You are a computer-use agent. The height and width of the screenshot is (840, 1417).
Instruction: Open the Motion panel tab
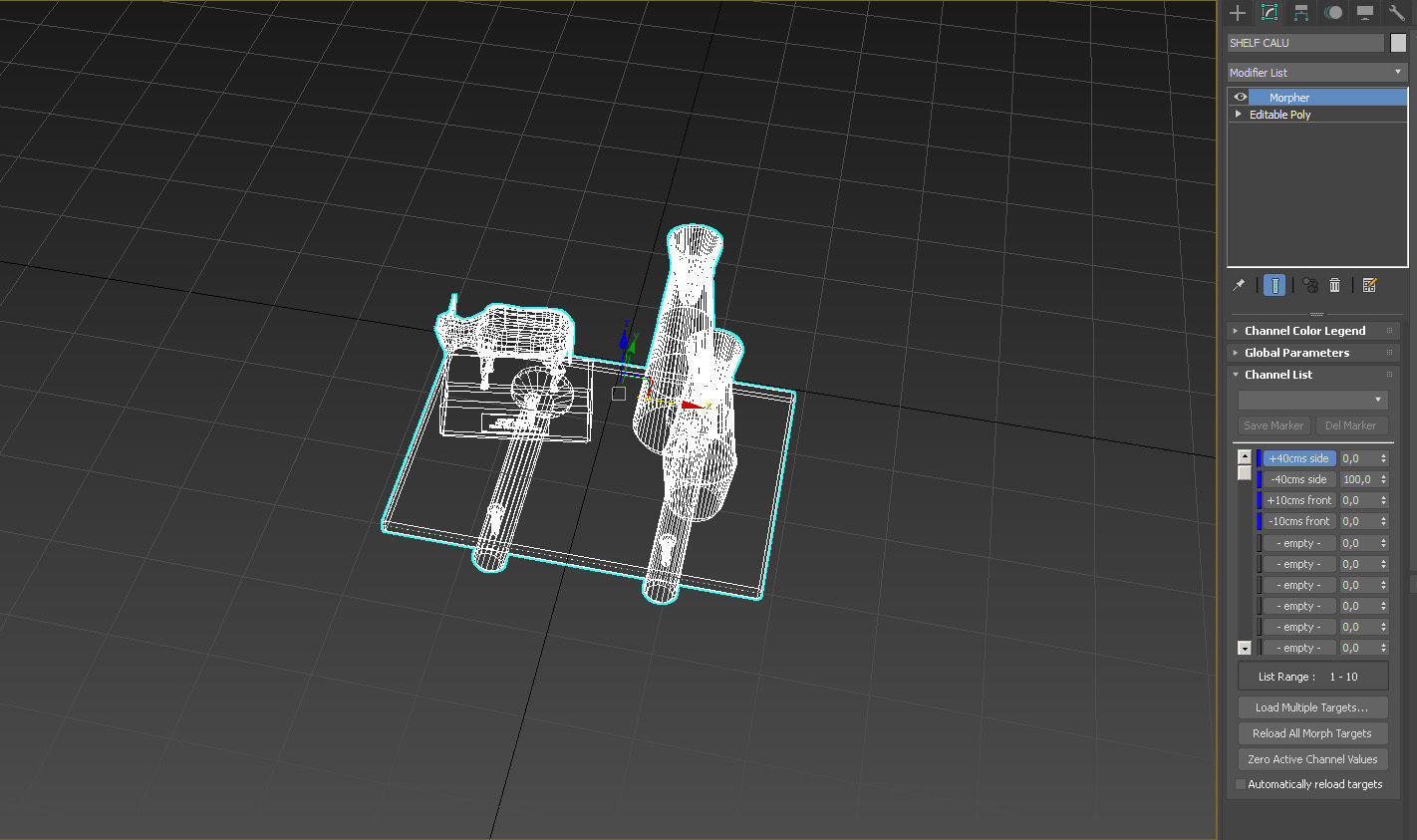point(1333,13)
